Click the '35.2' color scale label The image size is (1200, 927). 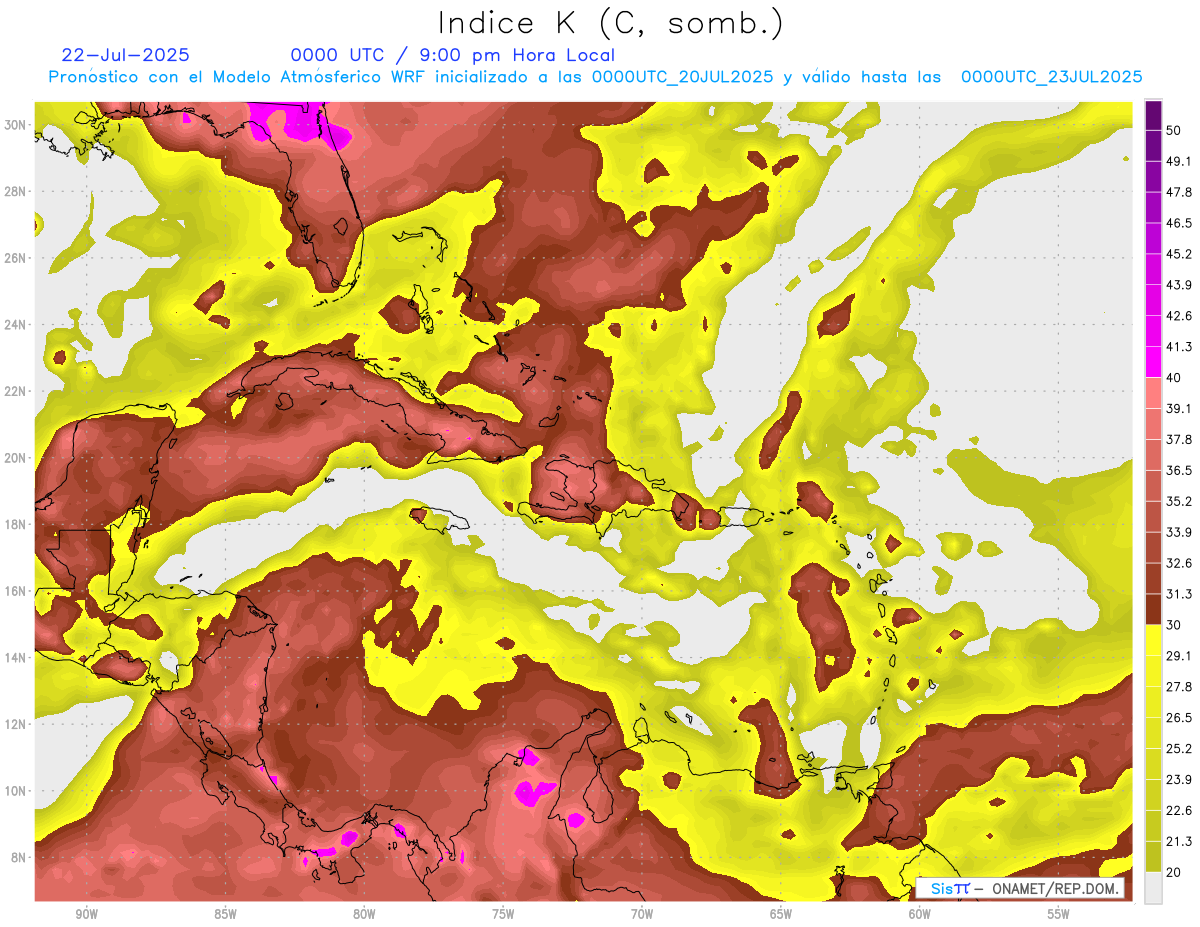(x=1178, y=501)
